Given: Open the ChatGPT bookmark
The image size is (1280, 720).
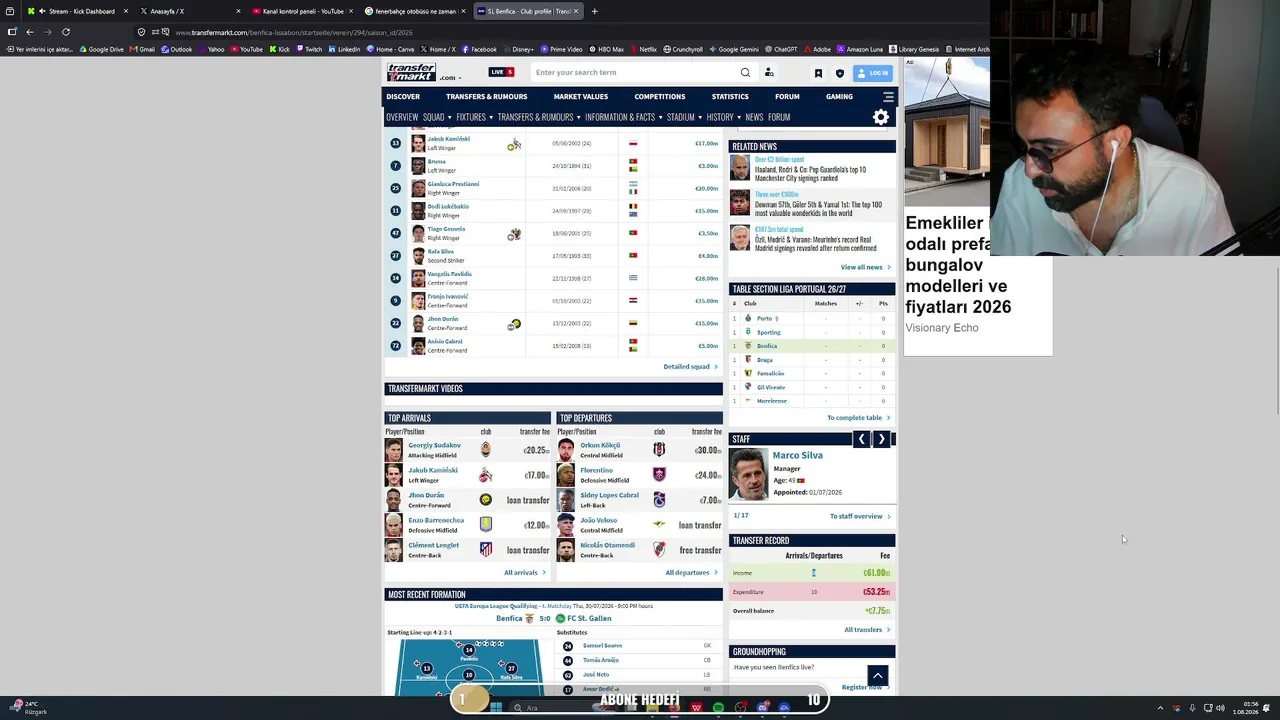Looking at the screenshot, I should click(781, 49).
